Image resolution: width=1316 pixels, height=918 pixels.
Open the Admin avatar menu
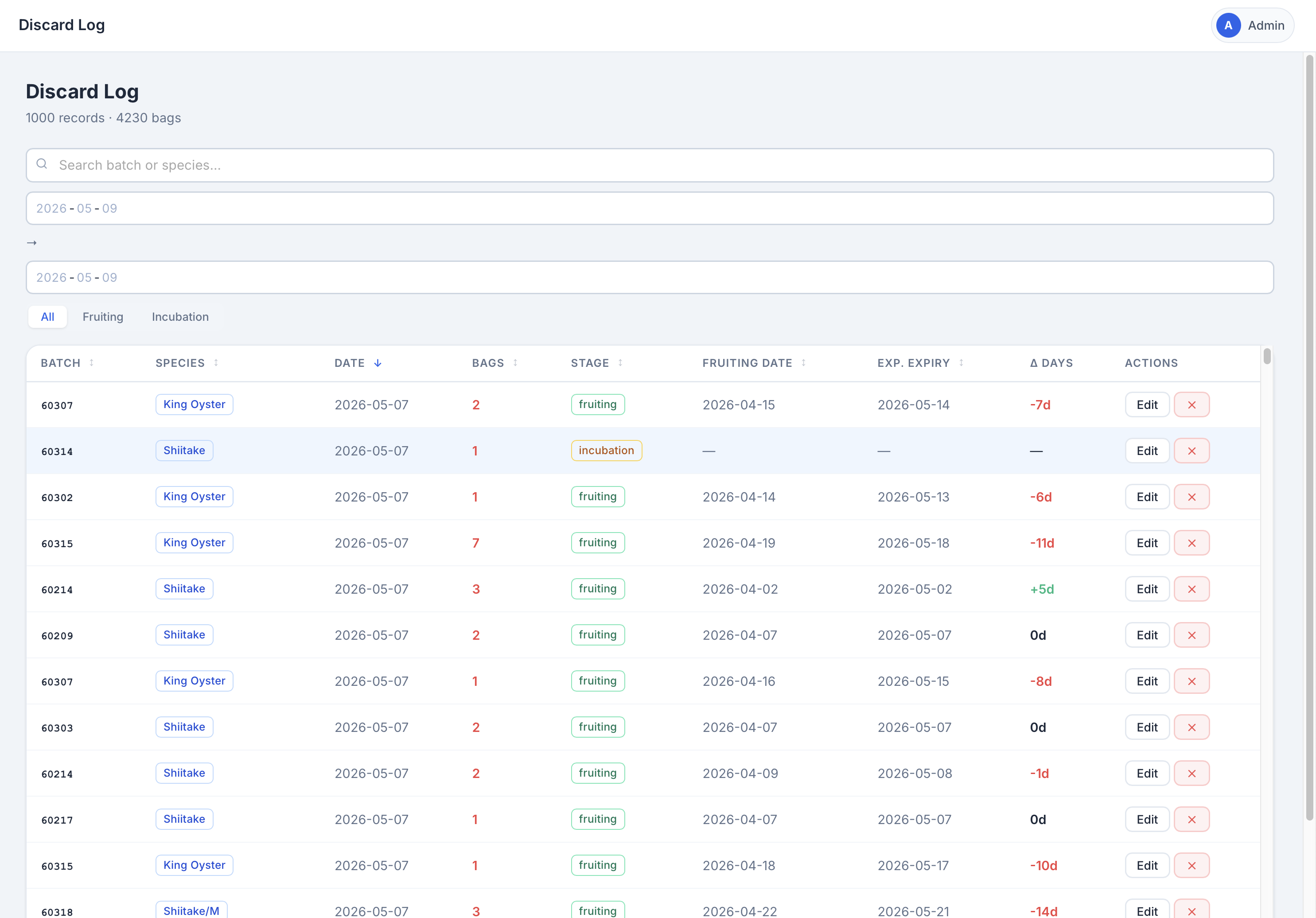(x=1252, y=25)
